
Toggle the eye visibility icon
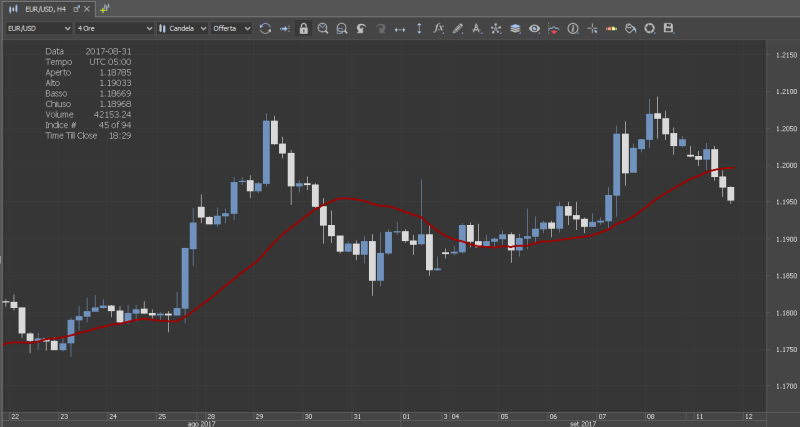[534, 28]
